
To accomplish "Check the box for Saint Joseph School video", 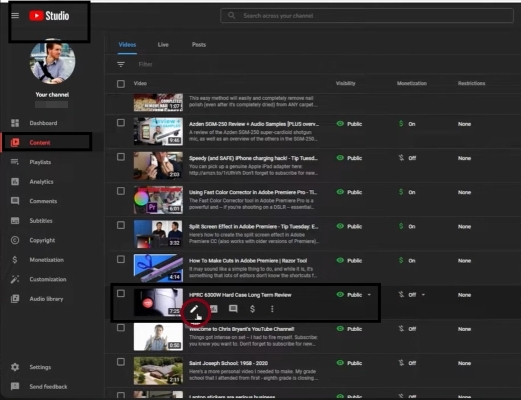I will click(121, 362).
